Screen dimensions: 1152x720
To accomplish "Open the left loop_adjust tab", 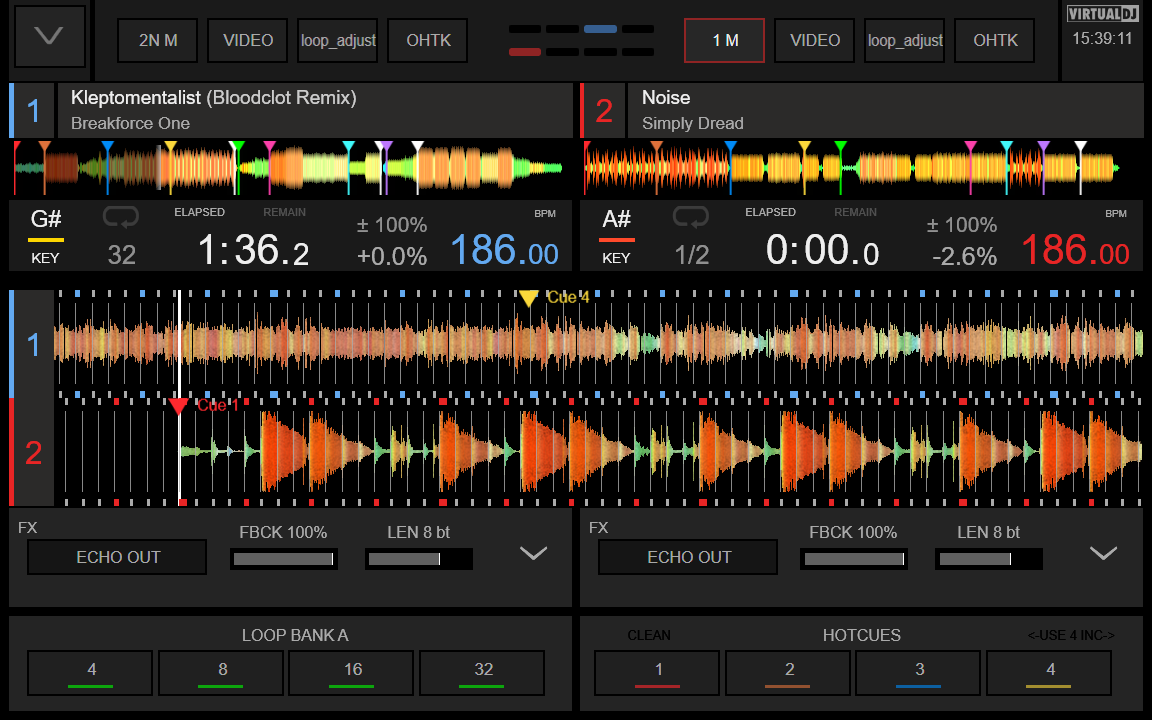I will click(338, 40).
